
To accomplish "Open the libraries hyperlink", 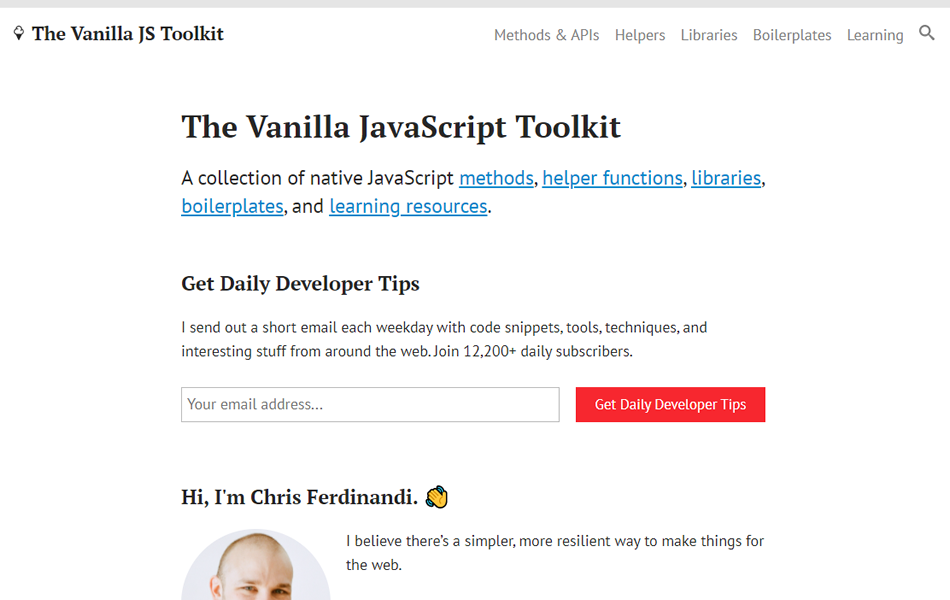I will click(x=726, y=178).
